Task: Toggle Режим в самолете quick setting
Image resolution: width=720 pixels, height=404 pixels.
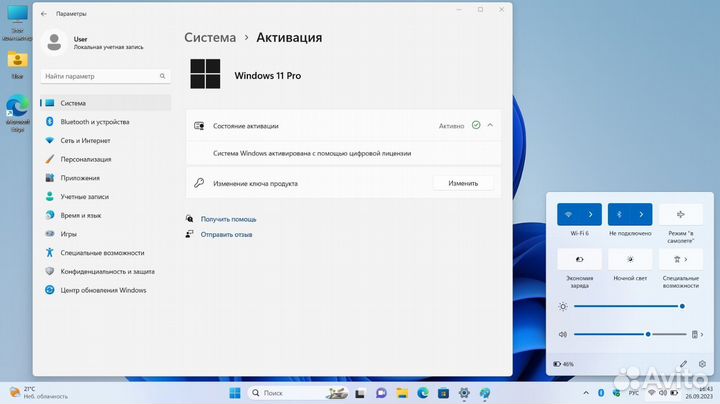Action: tap(681, 214)
